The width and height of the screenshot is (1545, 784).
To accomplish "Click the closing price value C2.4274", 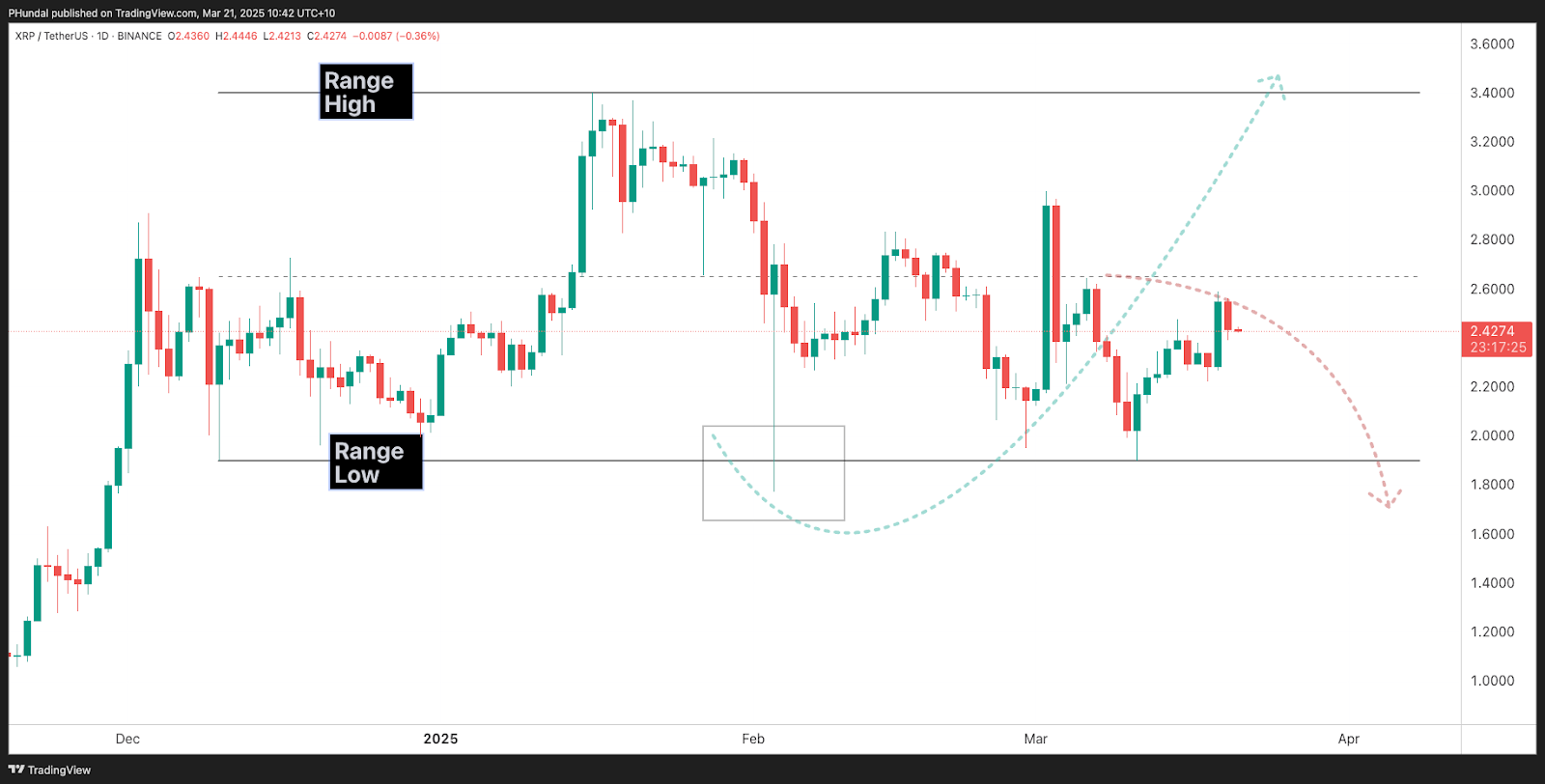I will tap(326, 36).
